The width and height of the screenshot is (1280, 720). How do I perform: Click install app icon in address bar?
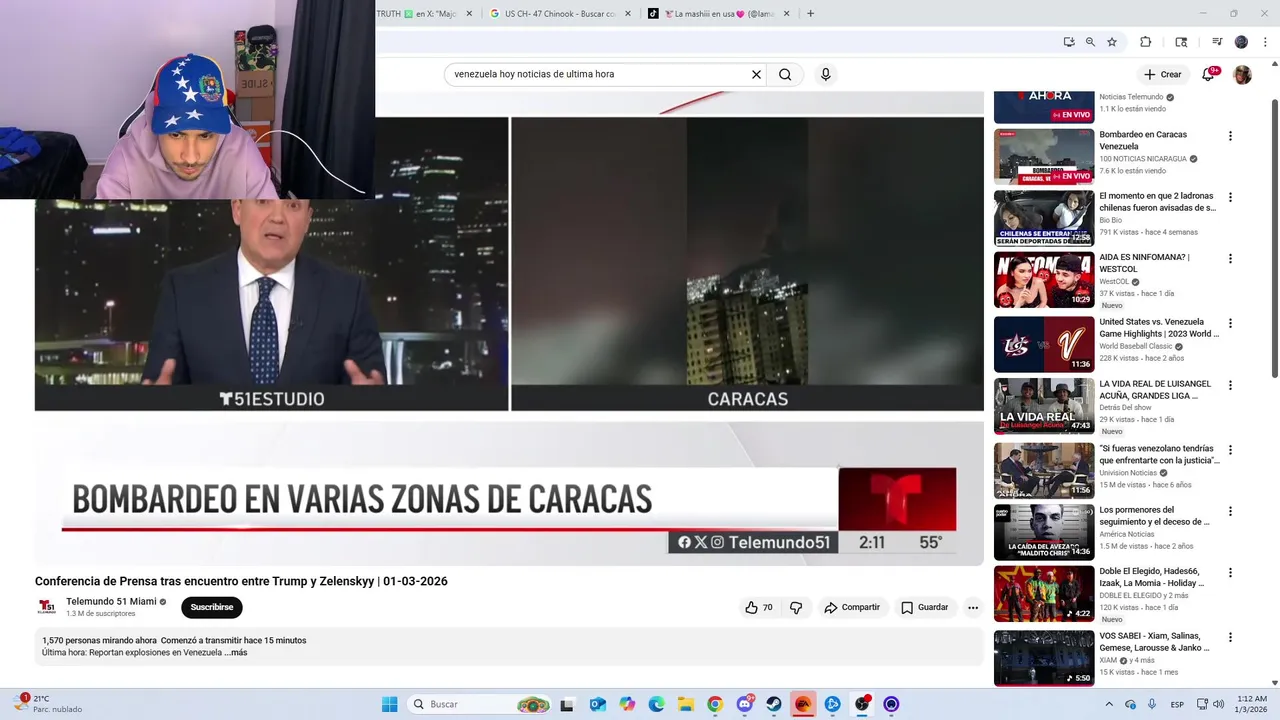1069,42
